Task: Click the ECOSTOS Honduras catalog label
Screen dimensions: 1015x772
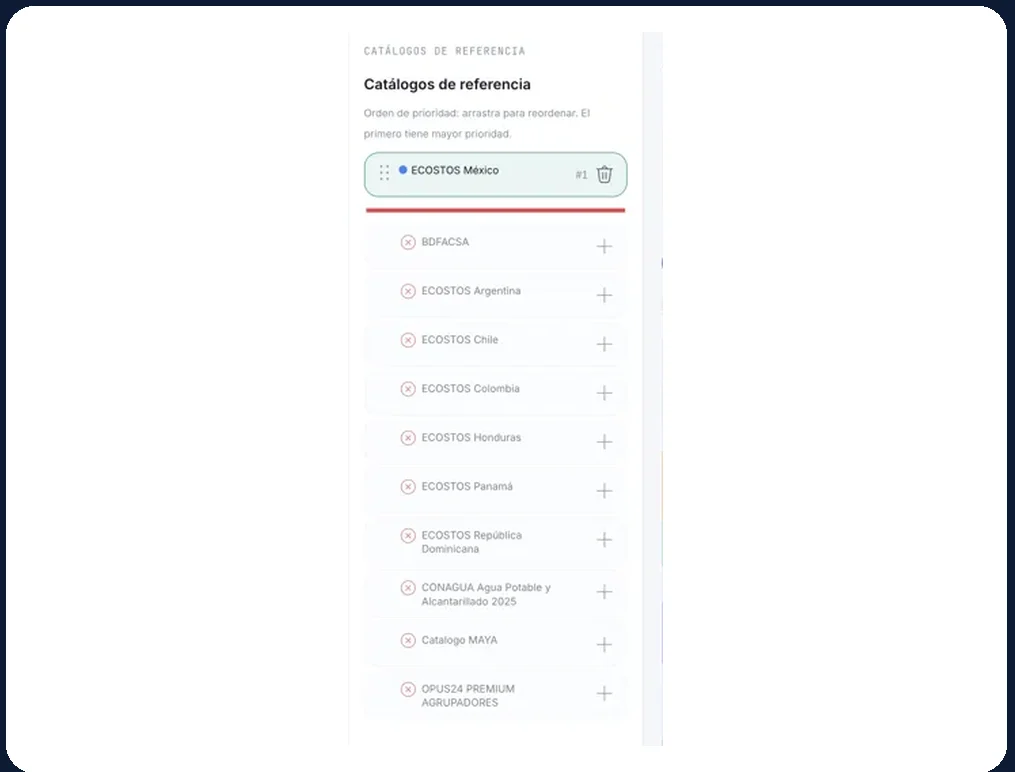Action: click(471, 437)
